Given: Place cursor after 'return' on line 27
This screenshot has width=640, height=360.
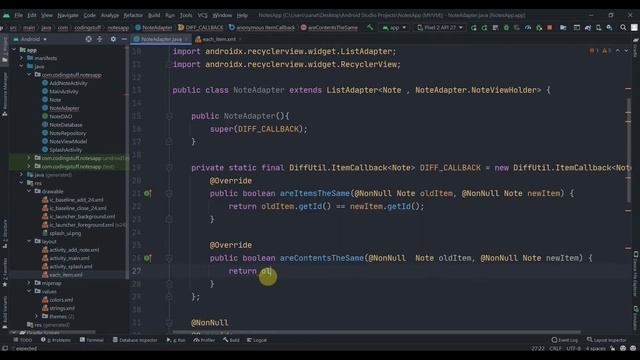Looking at the screenshot, I should [257, 271].
